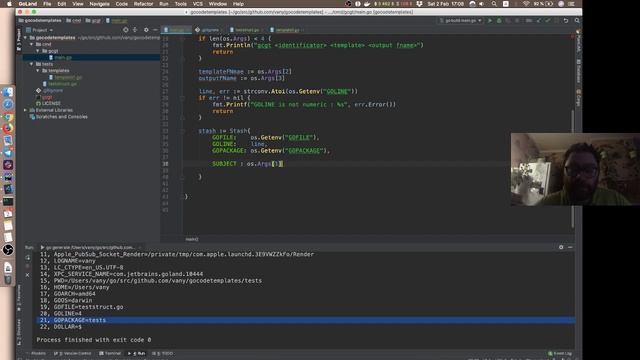The height and width of the screenshot is (360, 640).
Task: Open the Tools menu
Action: click(180, 4)
